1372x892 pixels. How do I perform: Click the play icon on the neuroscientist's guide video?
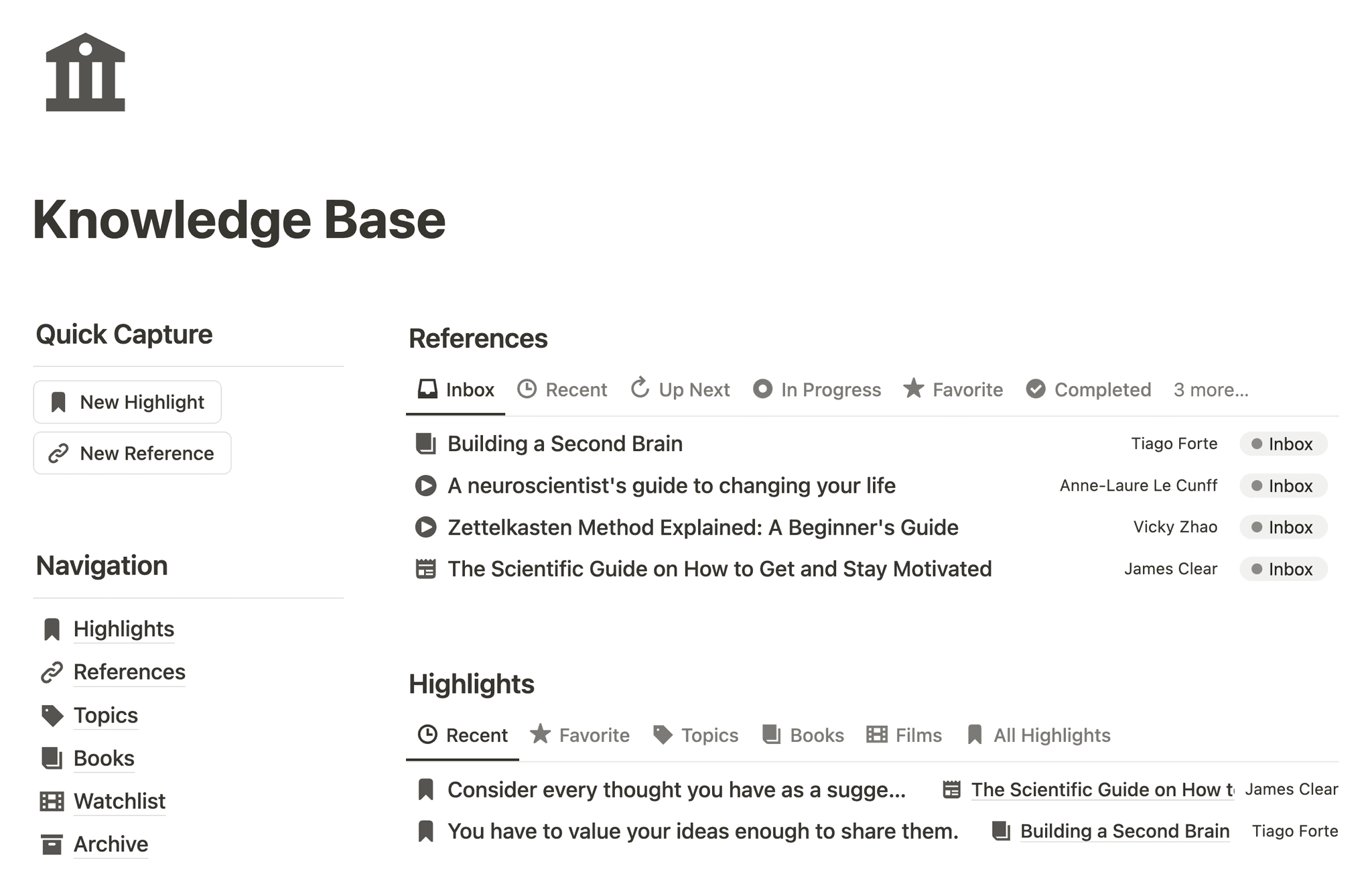426,485
